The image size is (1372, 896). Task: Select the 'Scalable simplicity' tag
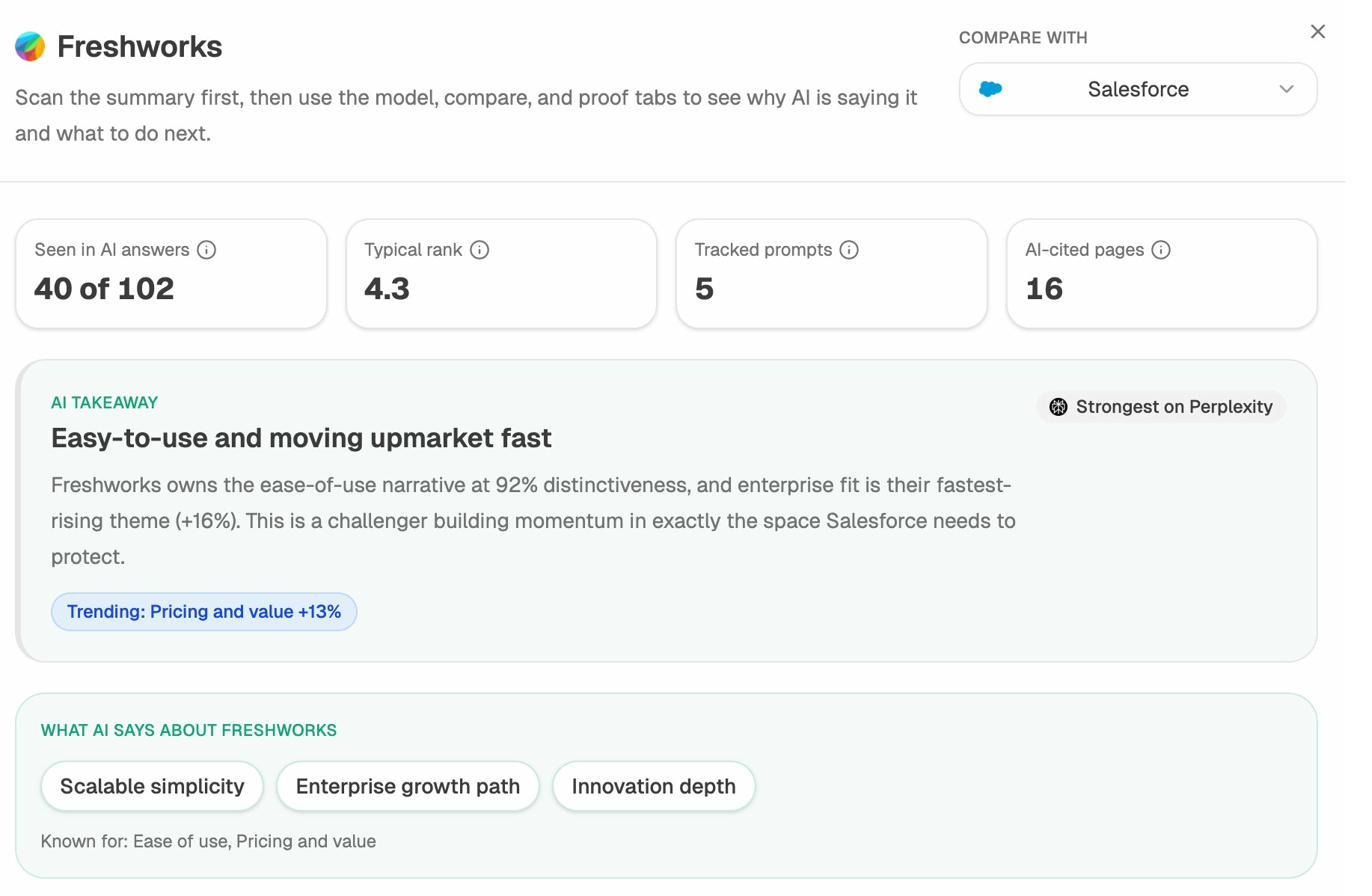click(152, 786)
